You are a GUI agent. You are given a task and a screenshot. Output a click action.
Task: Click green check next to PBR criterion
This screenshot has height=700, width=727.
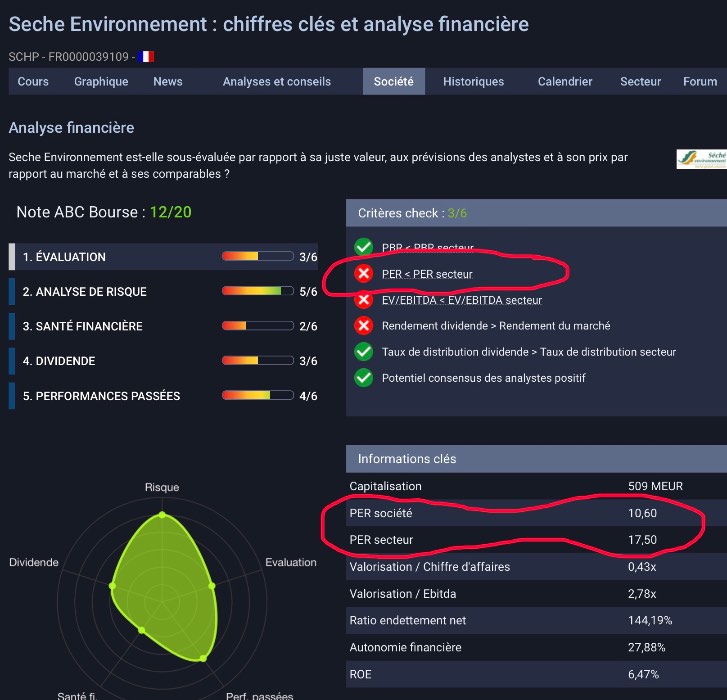364,247
